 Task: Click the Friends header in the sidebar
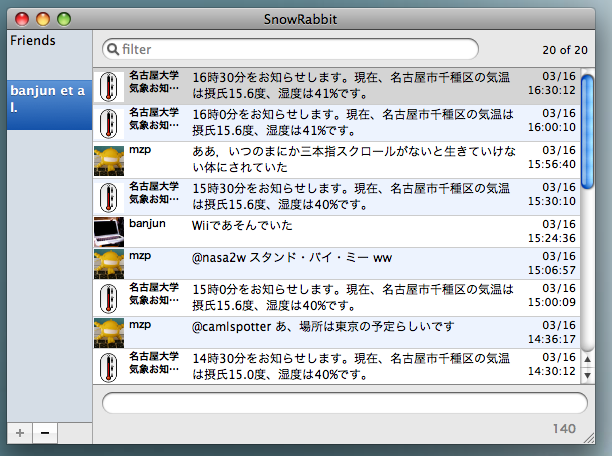33,41
